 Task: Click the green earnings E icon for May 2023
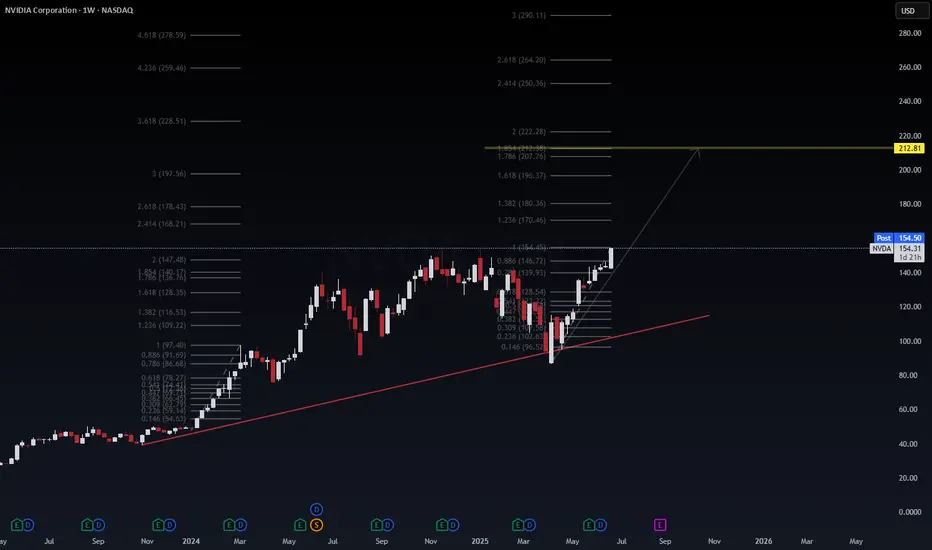click(x=17, y=525)
